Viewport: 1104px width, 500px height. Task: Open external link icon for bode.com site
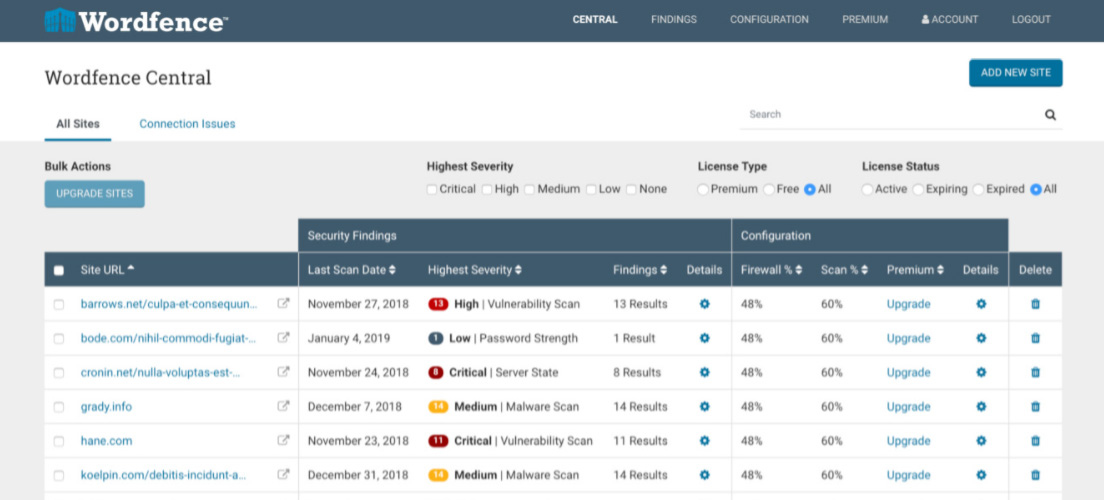click(283, 338)
